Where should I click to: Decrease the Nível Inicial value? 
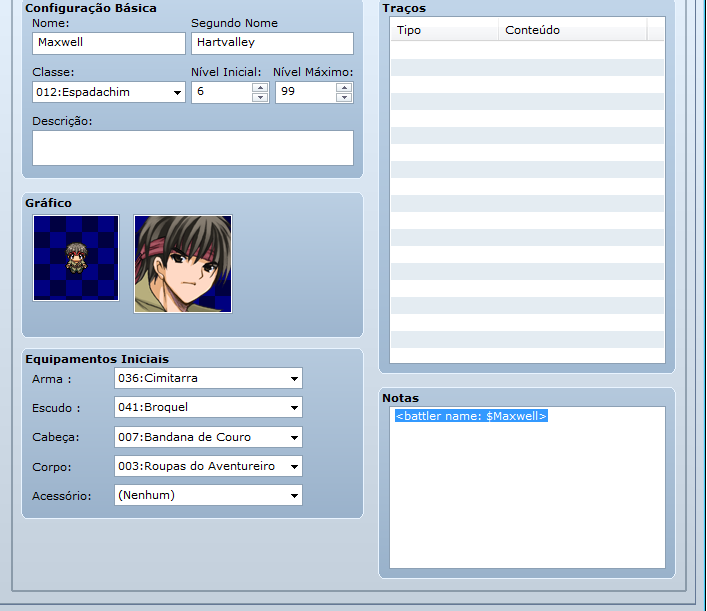(260, 97)
